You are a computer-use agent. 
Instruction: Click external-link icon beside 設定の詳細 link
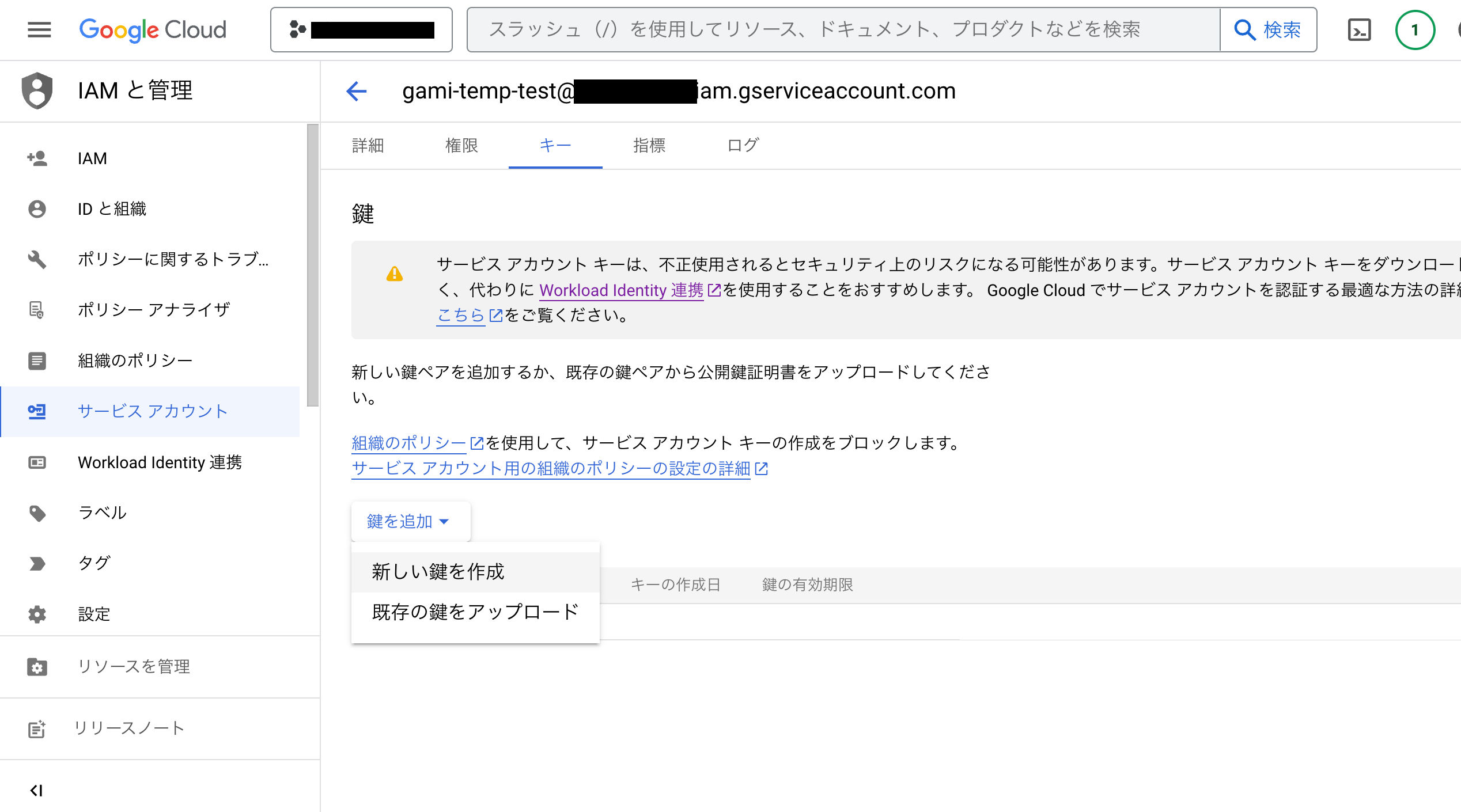(761, 469)
